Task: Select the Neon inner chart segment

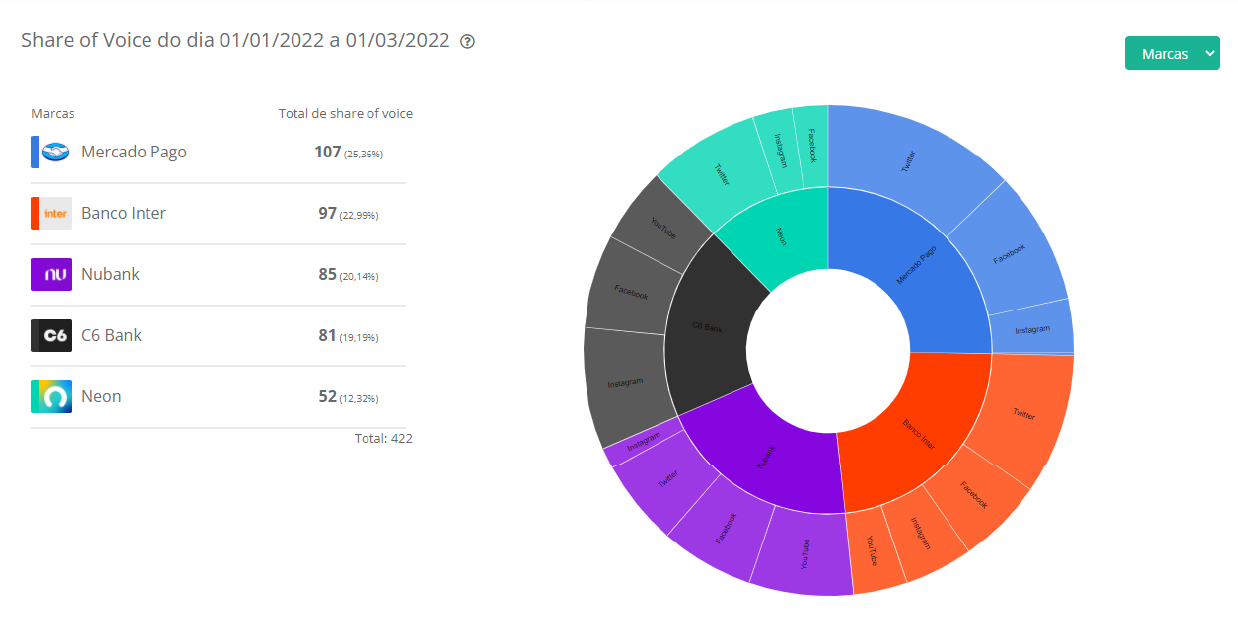Action: tap(780, 235)
